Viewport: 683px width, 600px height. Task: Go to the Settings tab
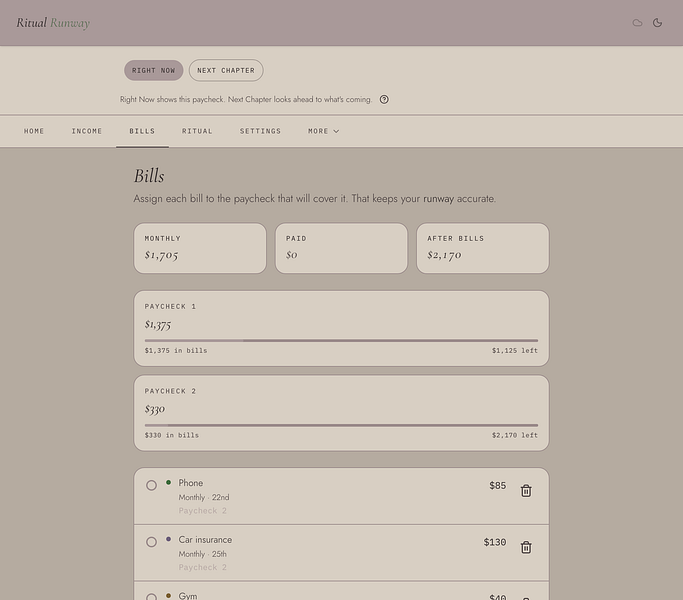tap(260, 131)
